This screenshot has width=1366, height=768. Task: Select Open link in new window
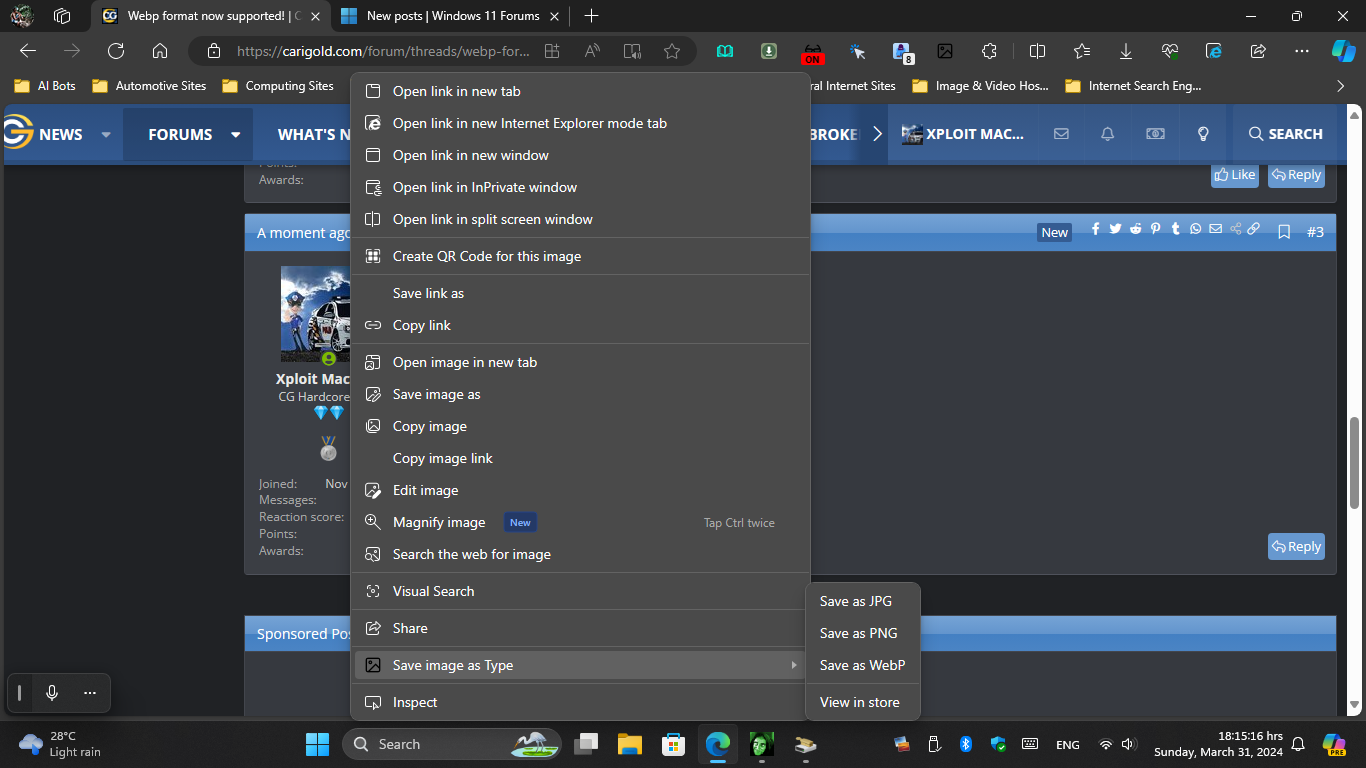(580, 155)
